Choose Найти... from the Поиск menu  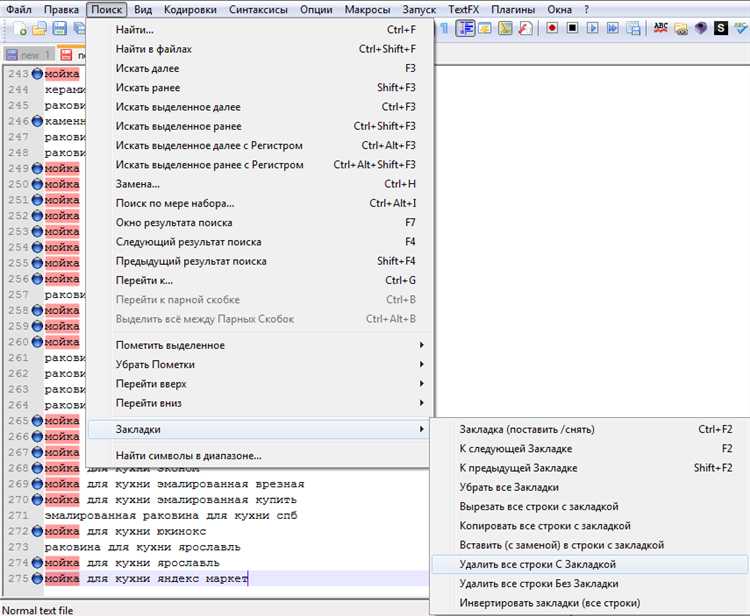coord(260,30)
